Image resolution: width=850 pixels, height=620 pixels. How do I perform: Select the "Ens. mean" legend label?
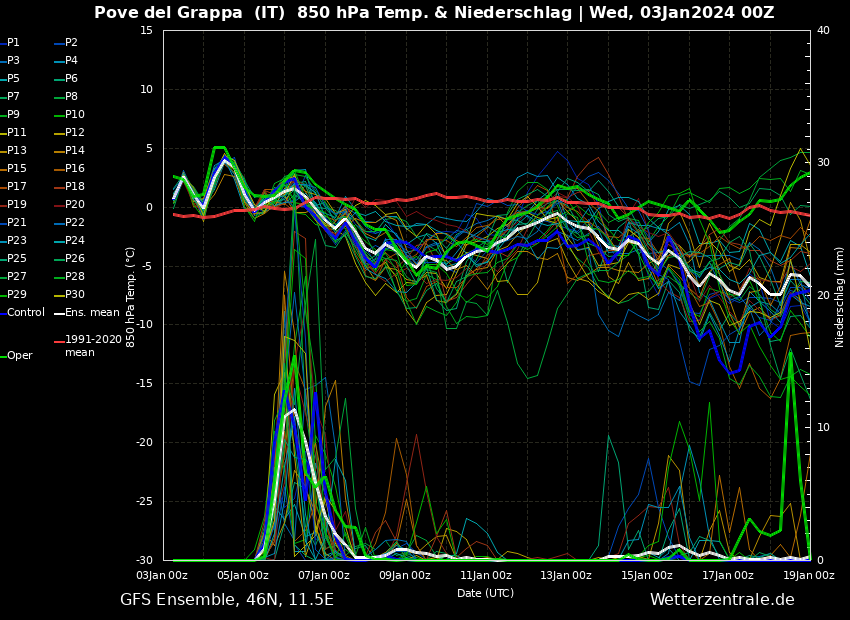click(92, 312)
